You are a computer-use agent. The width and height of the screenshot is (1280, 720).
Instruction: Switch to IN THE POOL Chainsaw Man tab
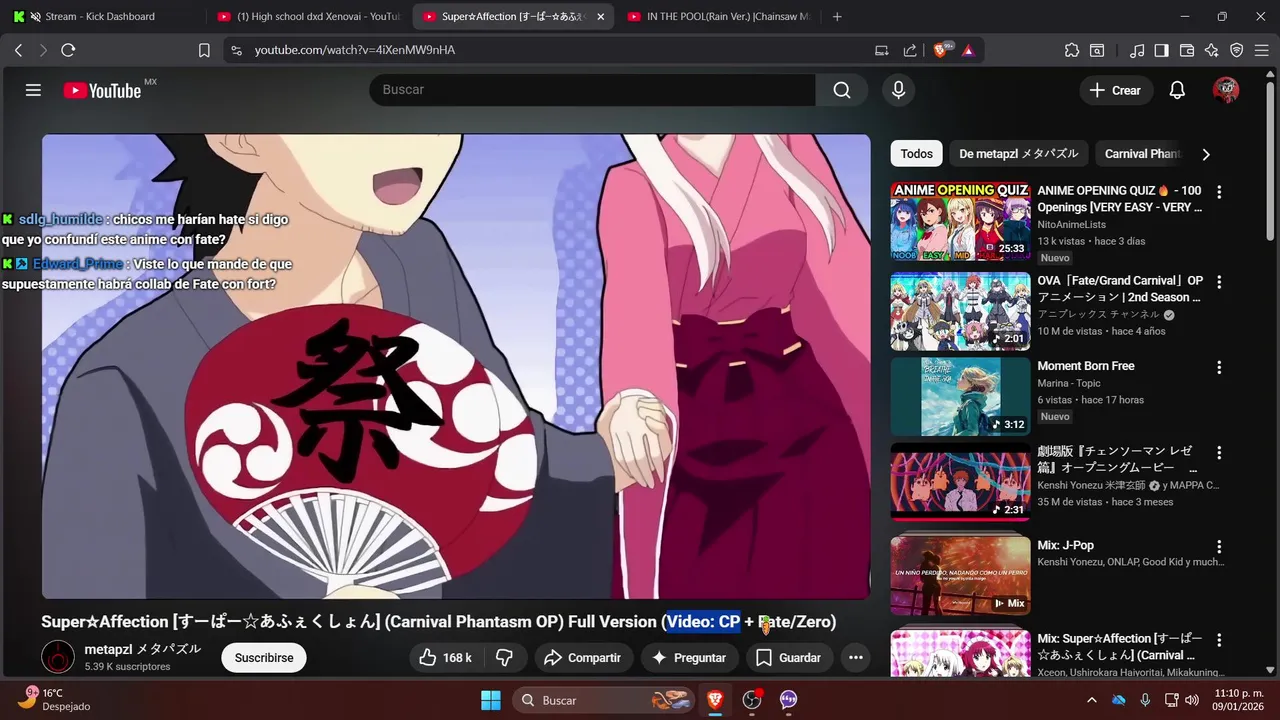pos(718,17)
